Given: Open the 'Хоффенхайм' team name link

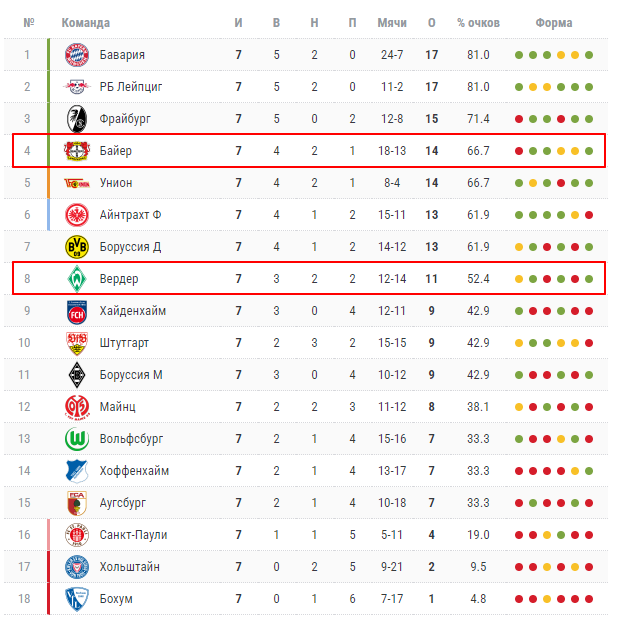Looking at the screenshot, I should (x=134, y=471).
